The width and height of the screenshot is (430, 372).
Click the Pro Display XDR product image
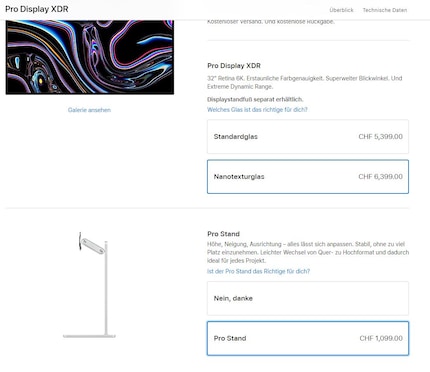coord(90,57)
